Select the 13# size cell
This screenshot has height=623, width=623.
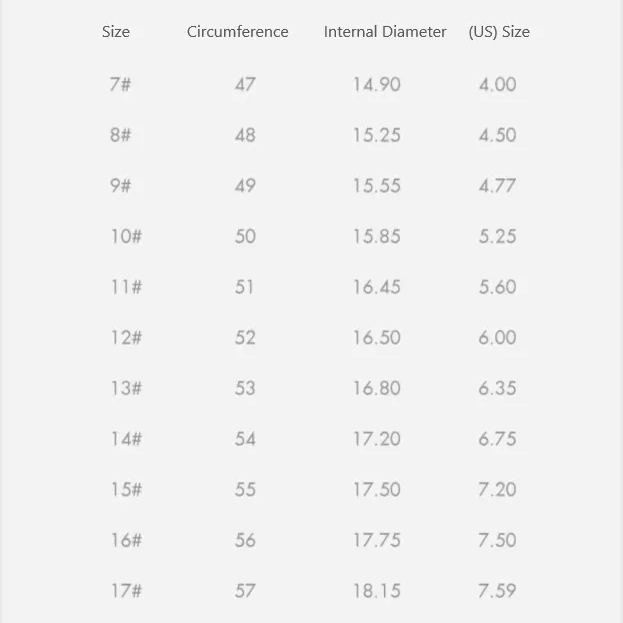point(126,388)
